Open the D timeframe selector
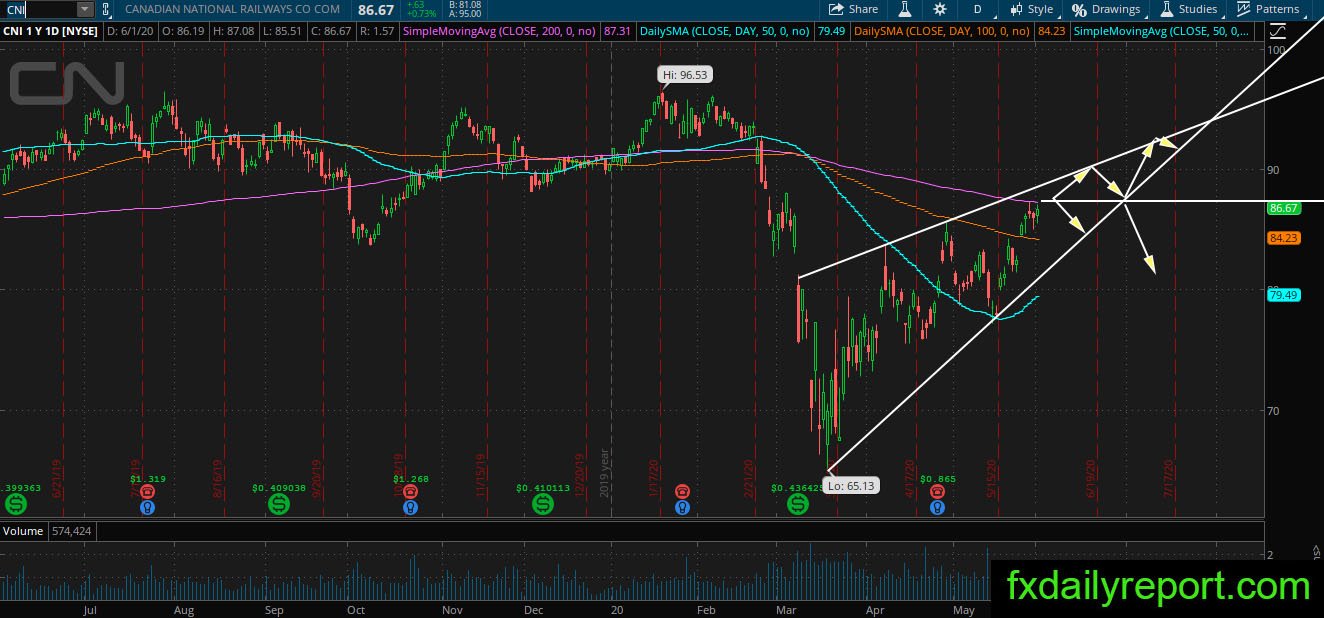This screenshot has height=618, width=1324. click(977, 9)
